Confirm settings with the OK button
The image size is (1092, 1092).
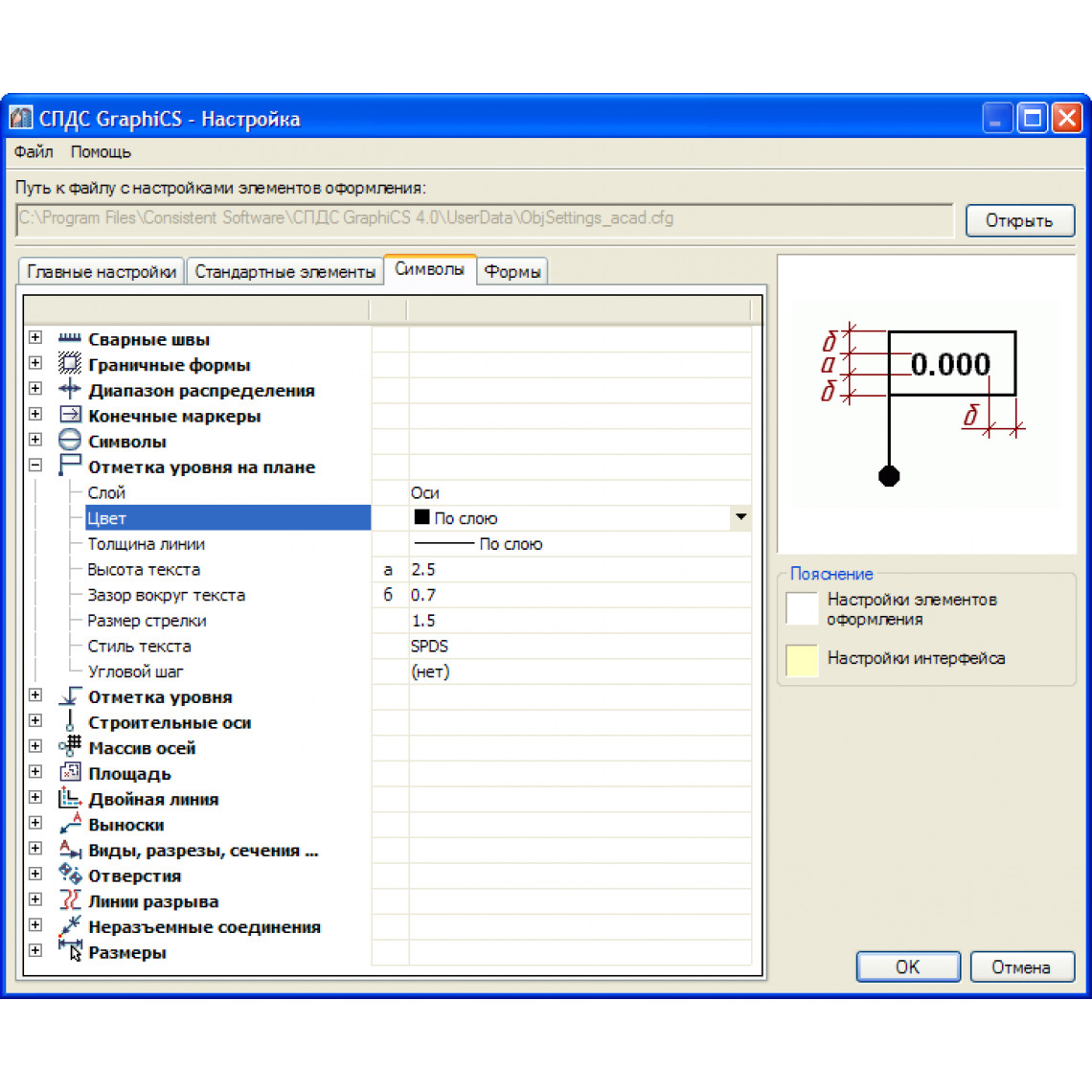(x=907, y=967)
